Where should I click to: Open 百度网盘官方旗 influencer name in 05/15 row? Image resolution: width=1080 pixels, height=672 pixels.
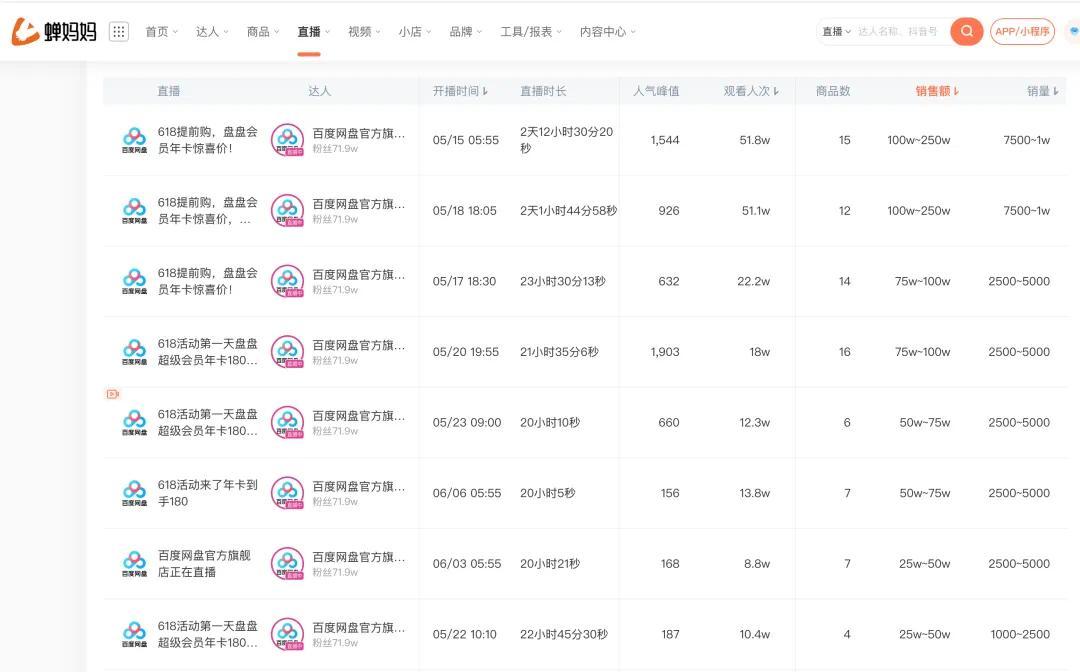pos(359,134)
